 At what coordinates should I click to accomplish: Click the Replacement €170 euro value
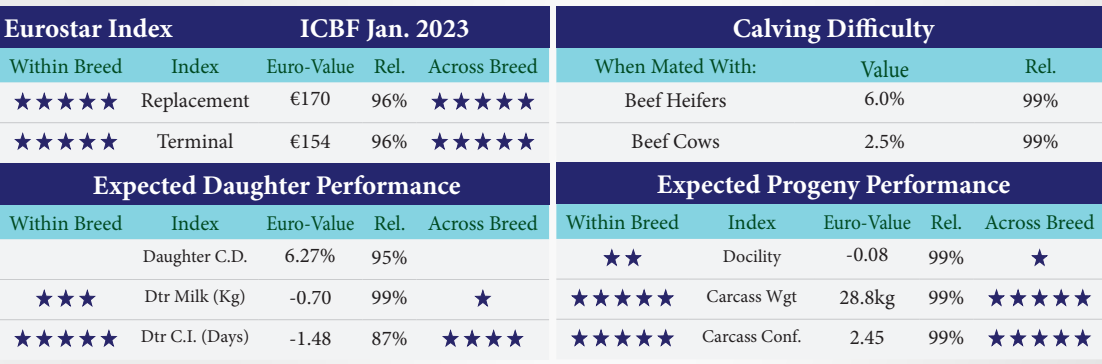click(x=309, y=100)
